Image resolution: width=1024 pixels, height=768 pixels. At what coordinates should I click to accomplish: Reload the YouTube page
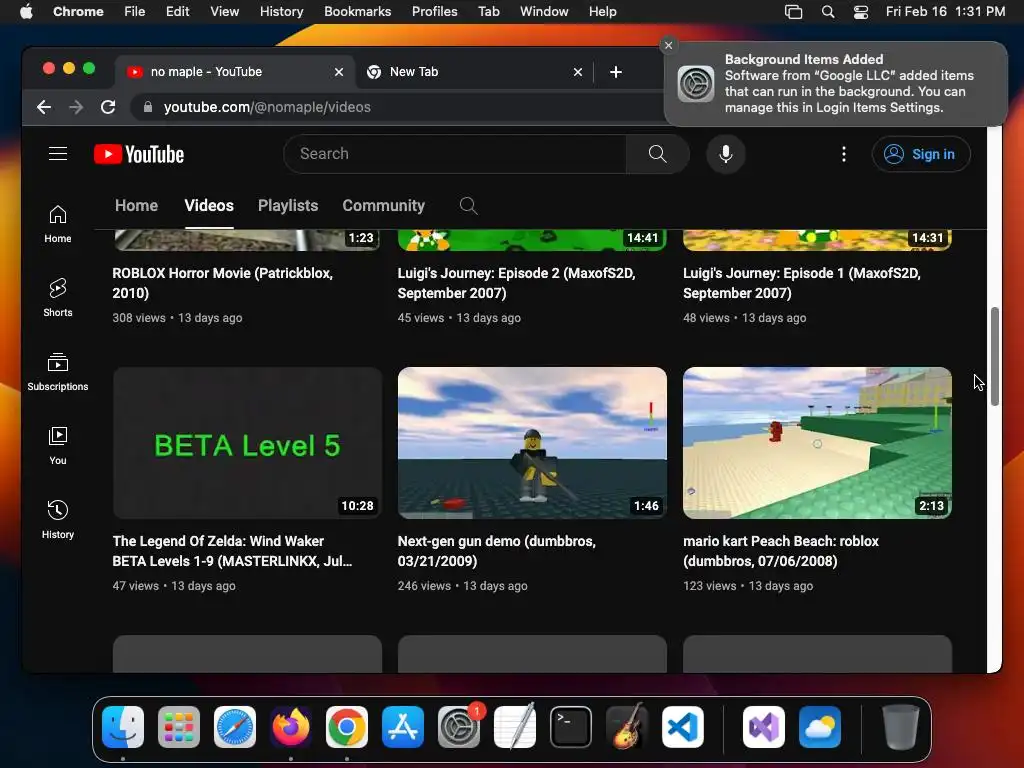pos(108,107)
